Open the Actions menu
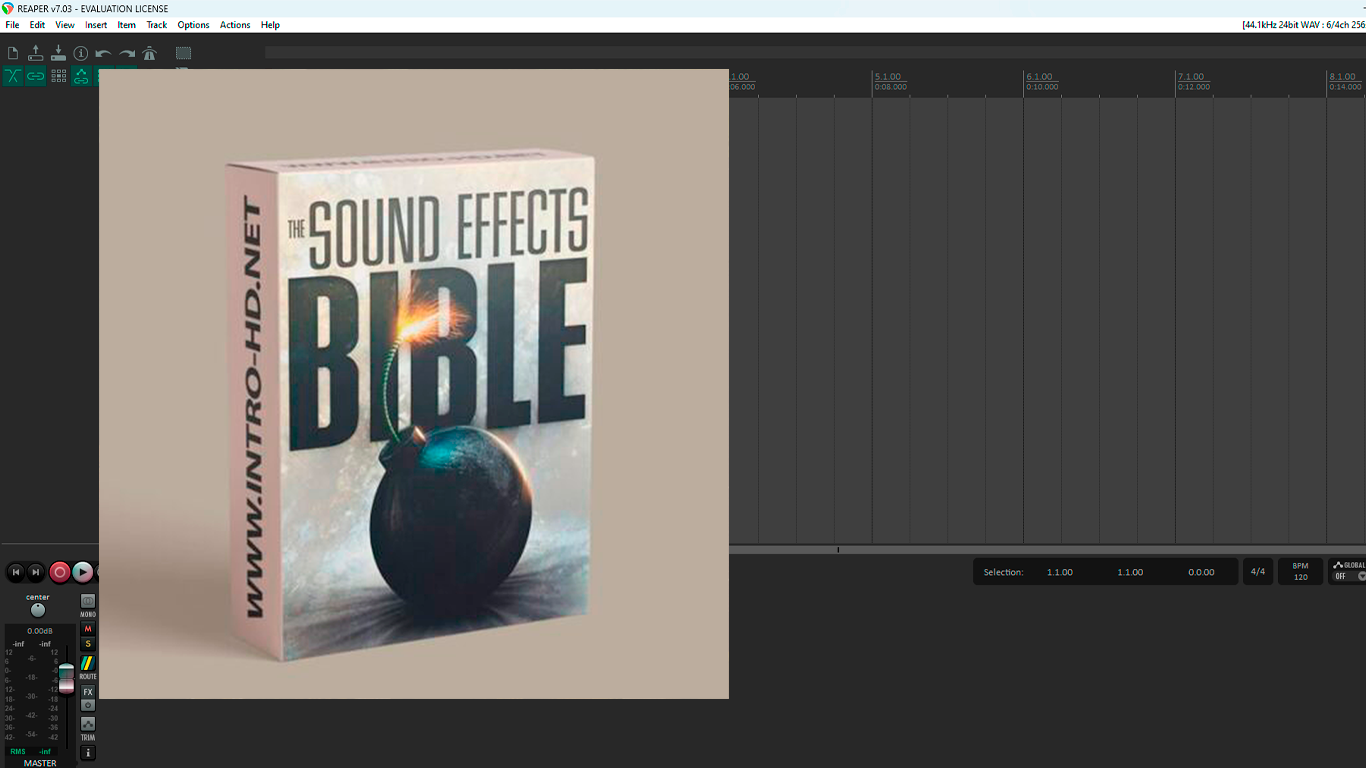 [x=235, y=25]
